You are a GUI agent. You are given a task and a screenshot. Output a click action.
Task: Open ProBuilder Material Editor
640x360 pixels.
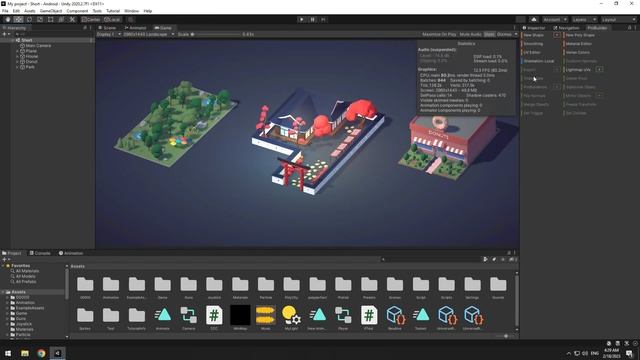tap(579, 44)
